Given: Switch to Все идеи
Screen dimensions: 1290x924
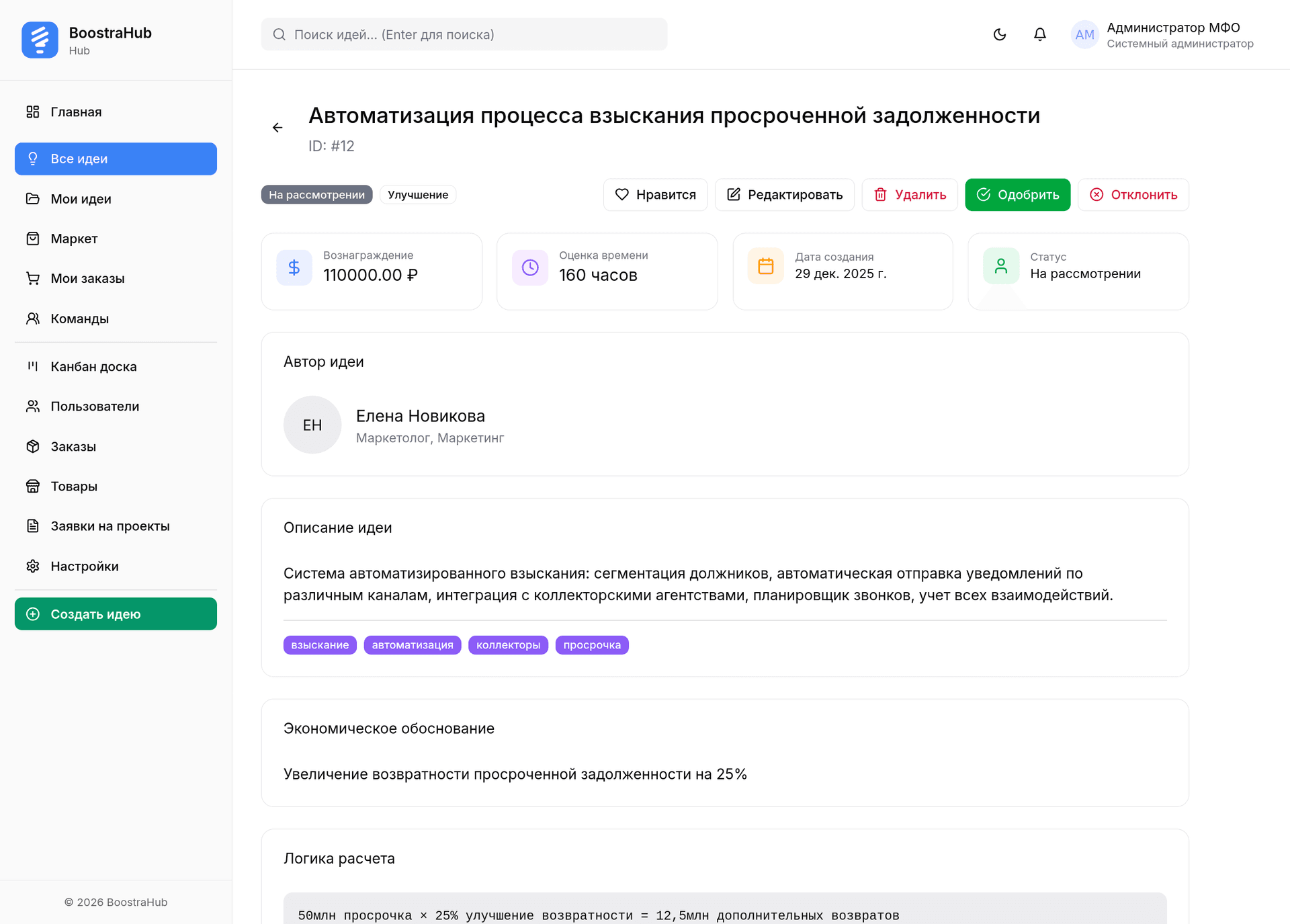Looking at the screenshot, I should pos(79,159).
